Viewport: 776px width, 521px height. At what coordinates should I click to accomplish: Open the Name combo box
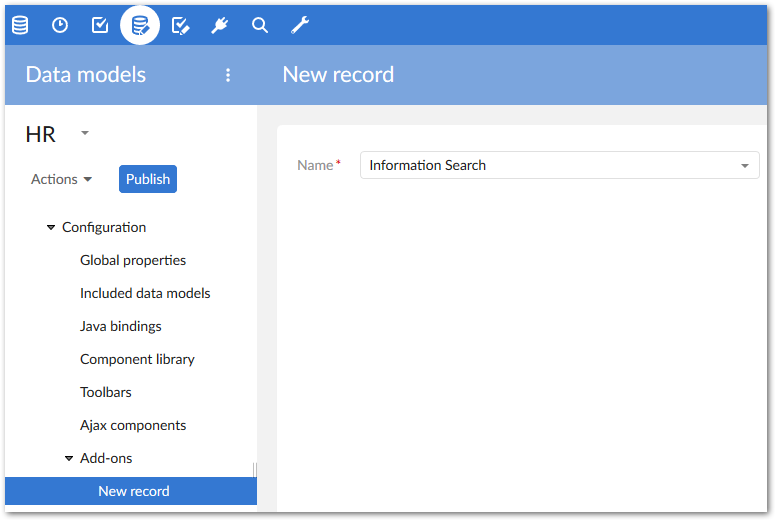559,165
